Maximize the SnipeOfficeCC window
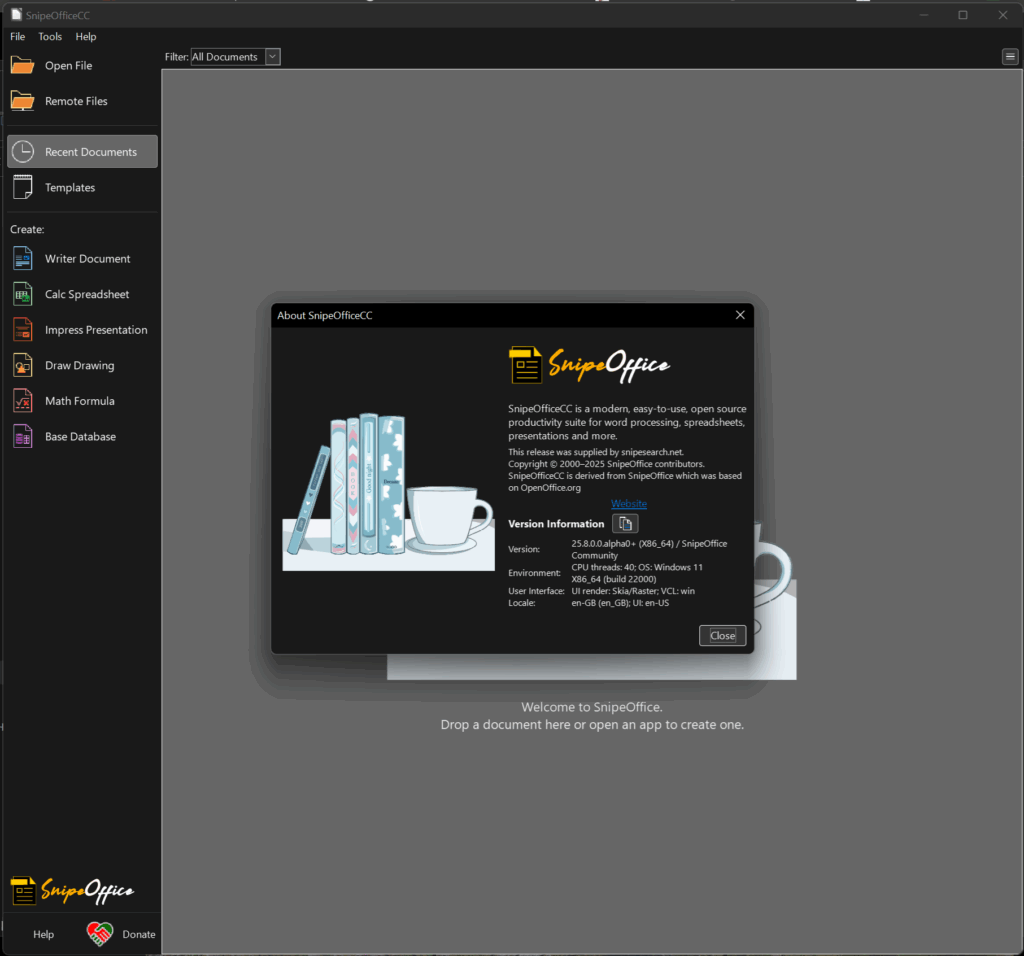Image resolution: width=1024 pixels, height=956 pixels. (x=963, y=14)
